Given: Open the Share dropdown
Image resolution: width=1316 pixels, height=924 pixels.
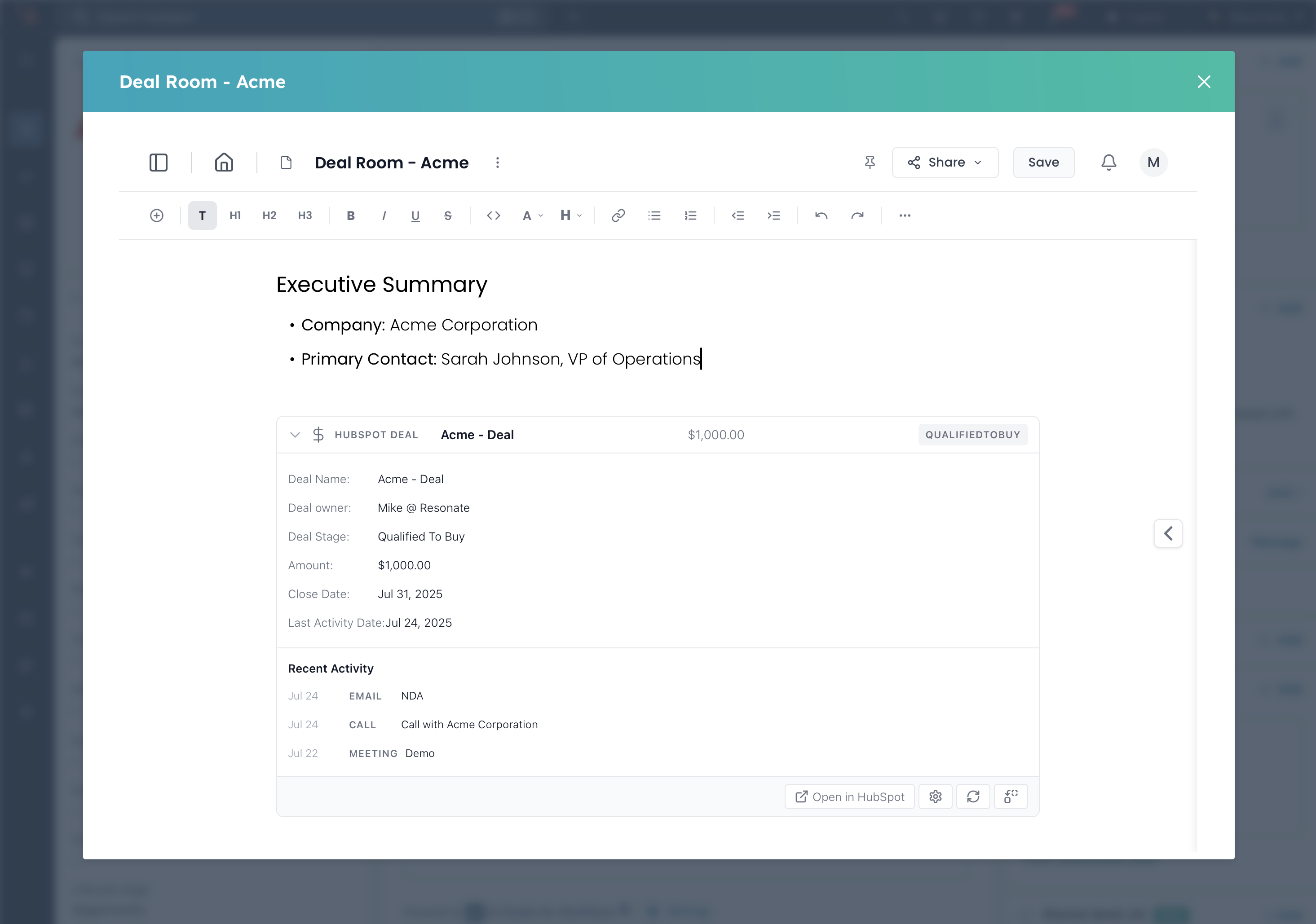Looking at the screenshot, I should tap(945, 163).
